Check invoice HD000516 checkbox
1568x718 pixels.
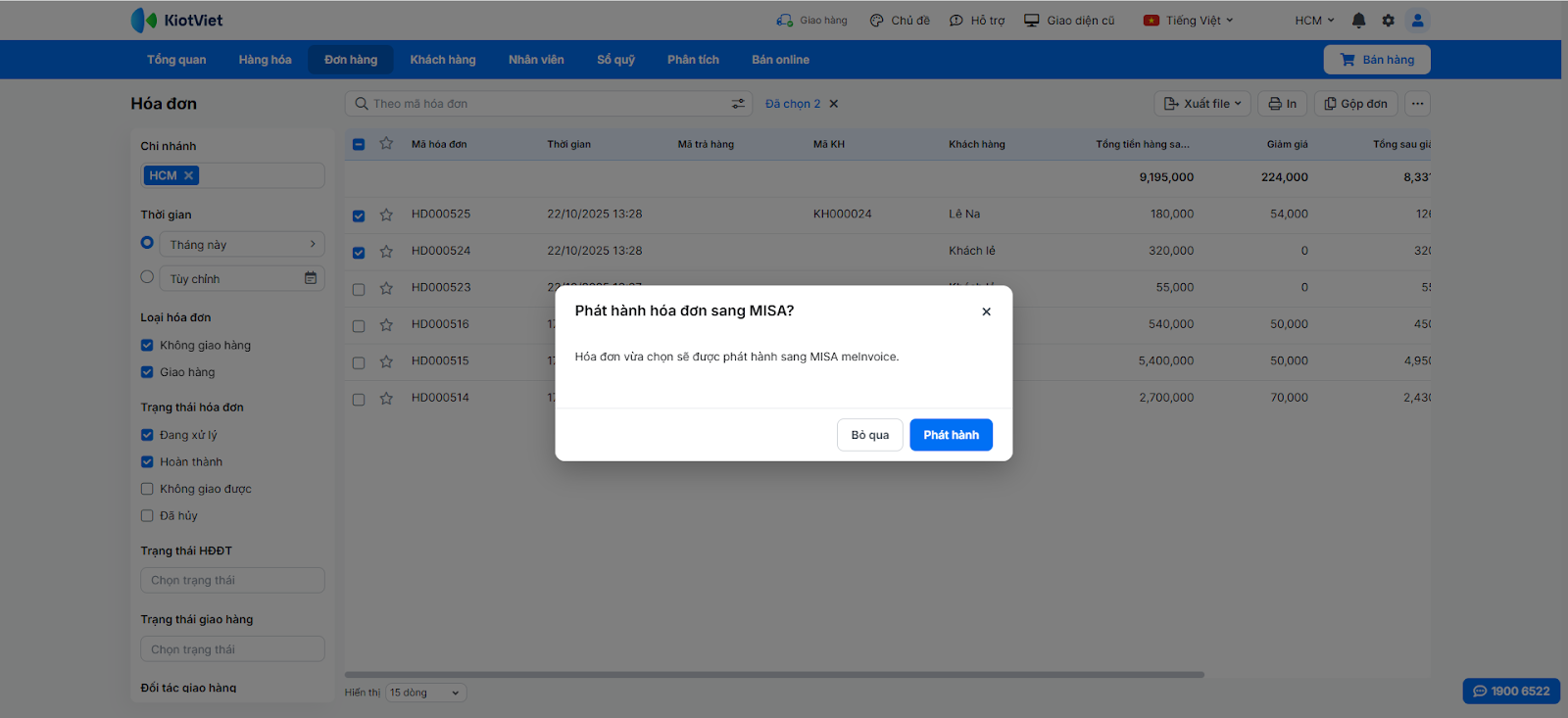click(x=359, y=326)
